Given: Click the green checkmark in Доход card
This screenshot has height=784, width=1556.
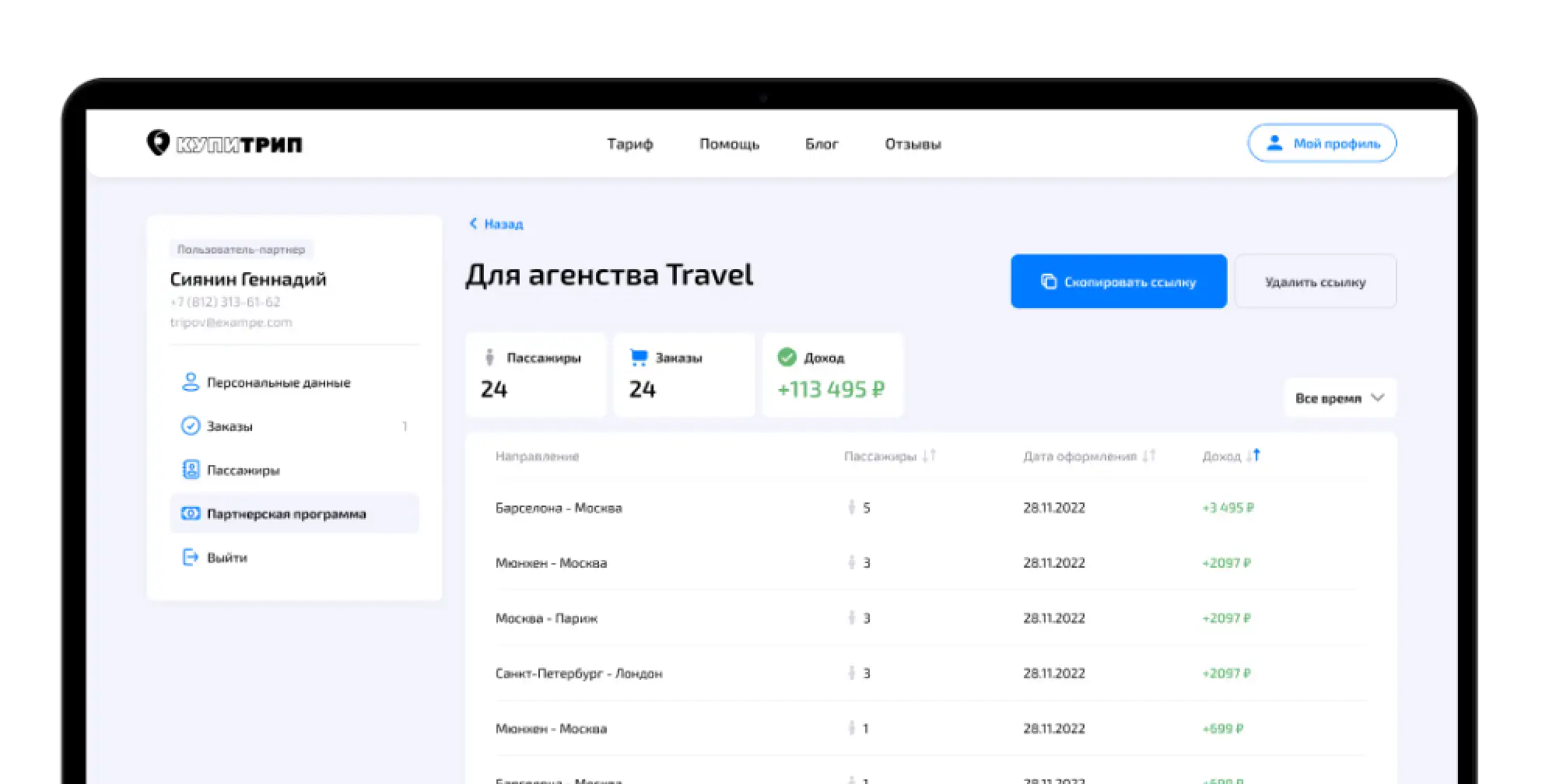Looking at the screenshot, I should (x=787, y=358).
